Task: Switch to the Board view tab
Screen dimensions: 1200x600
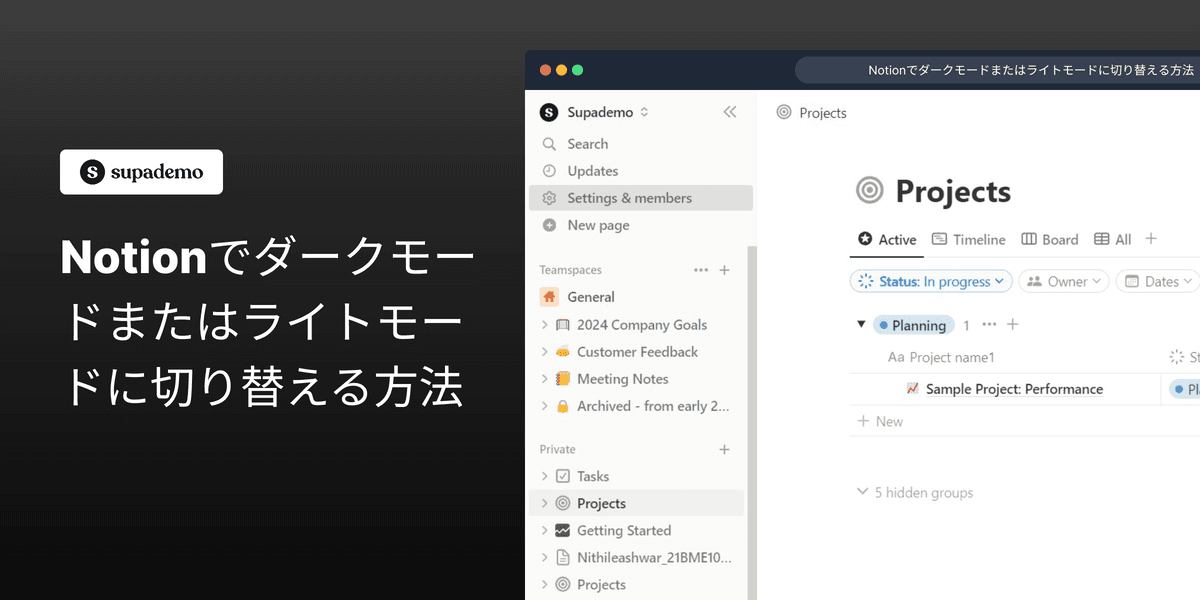Action: pos(1049,239)
